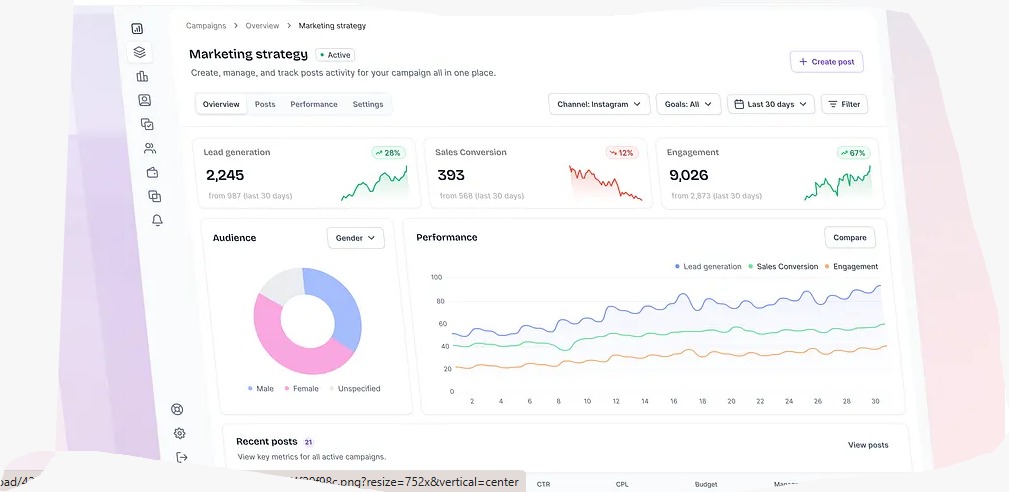1009x492 pixels.
Task: Click the logout arrow icon
Action: click(x=181, y=457)
